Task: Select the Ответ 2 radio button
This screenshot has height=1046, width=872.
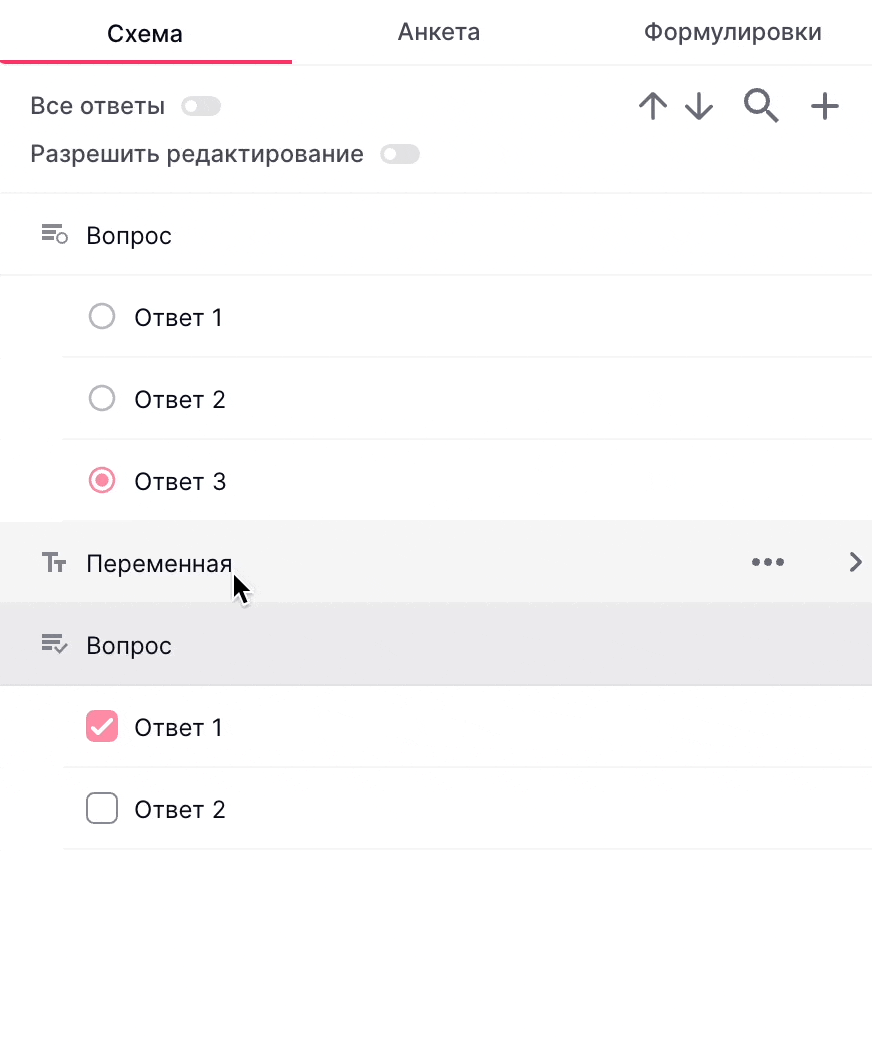Action: [102, 399]
